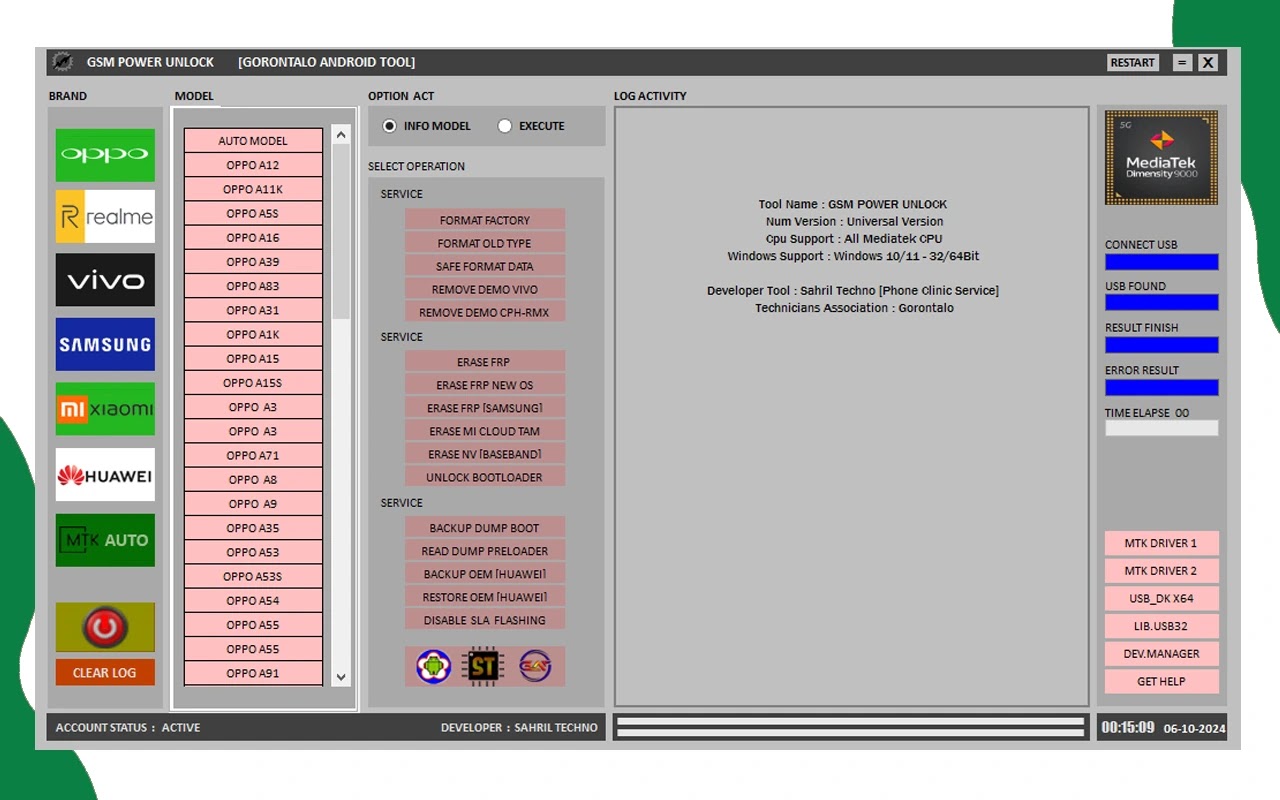Select ERASE NV [BASEBAND] operation
1280x800 pixels.
tap(485, 454)
